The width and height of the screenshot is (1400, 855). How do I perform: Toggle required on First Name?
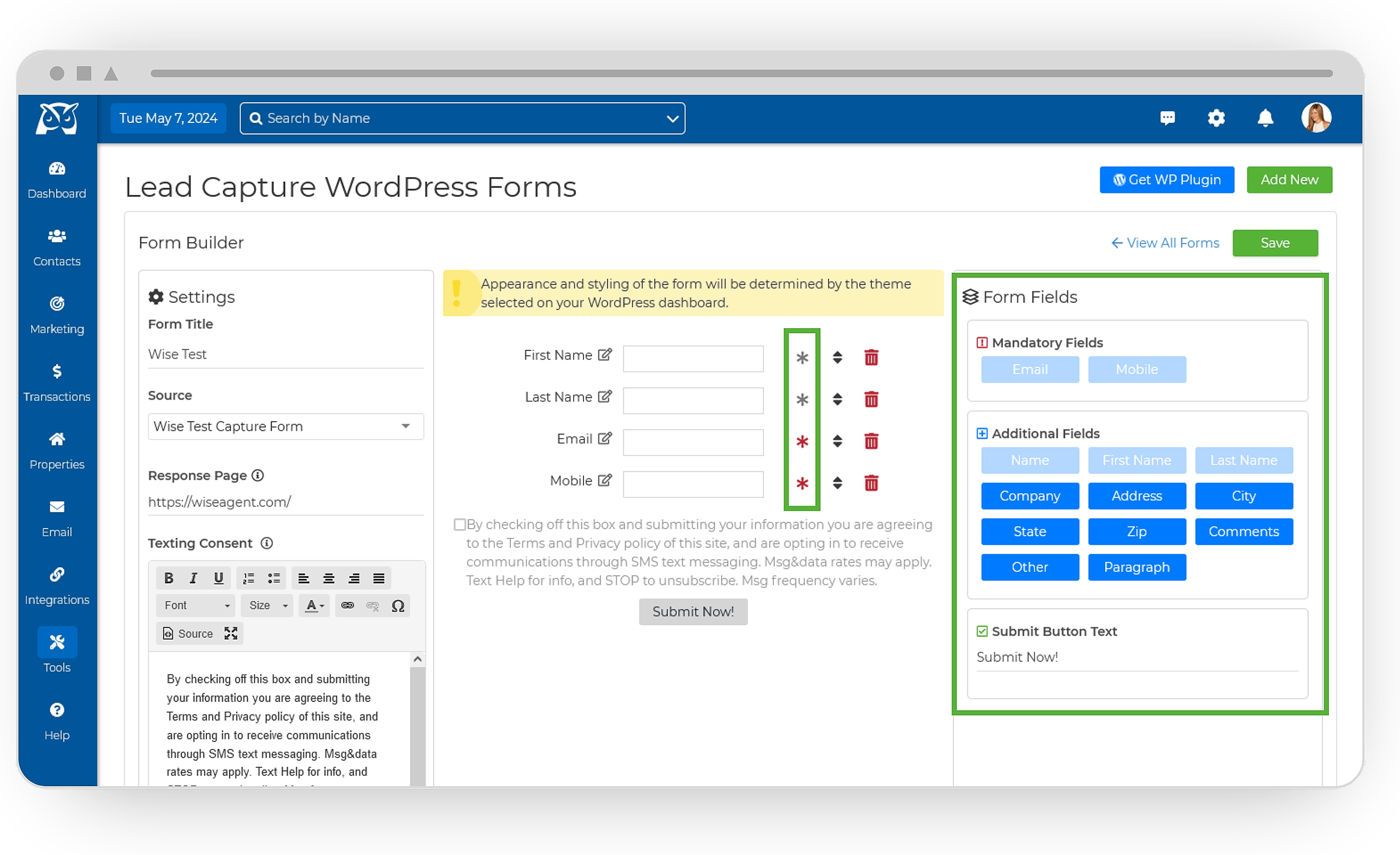[802, 358]
